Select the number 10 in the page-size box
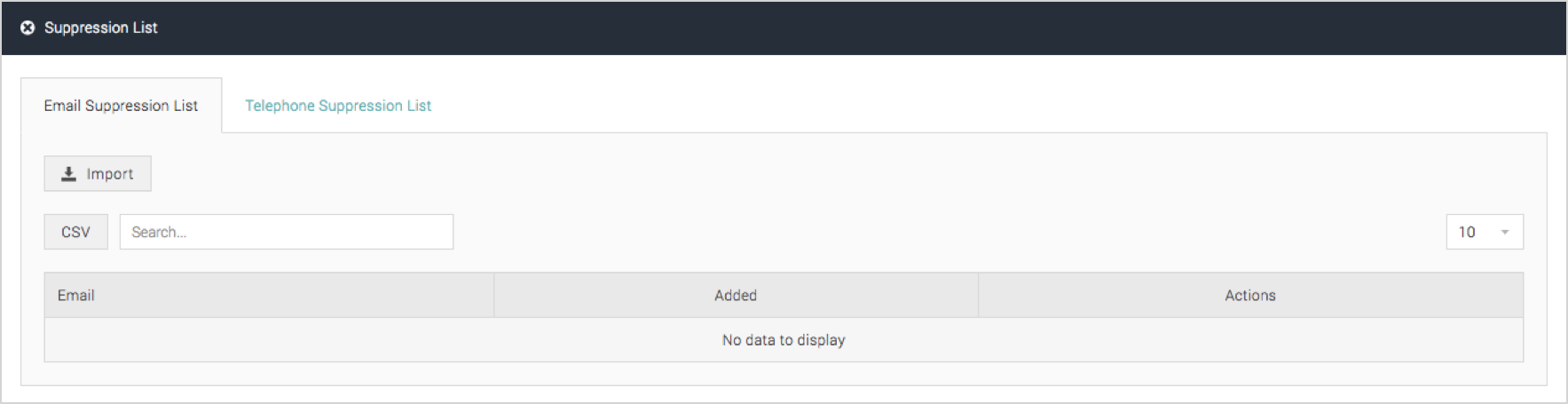 (1467, 232)
